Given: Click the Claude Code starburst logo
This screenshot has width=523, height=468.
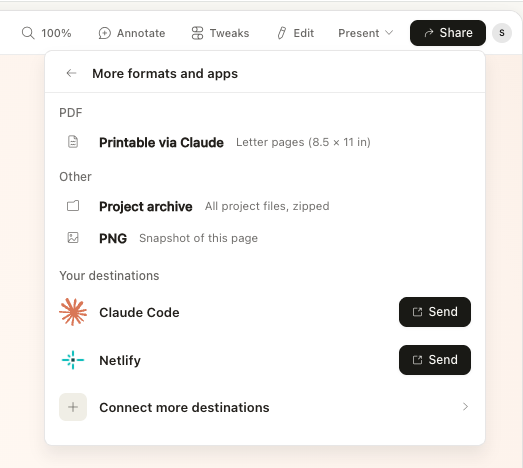Looking at the screenshot, I should click(x=73, y=312).
